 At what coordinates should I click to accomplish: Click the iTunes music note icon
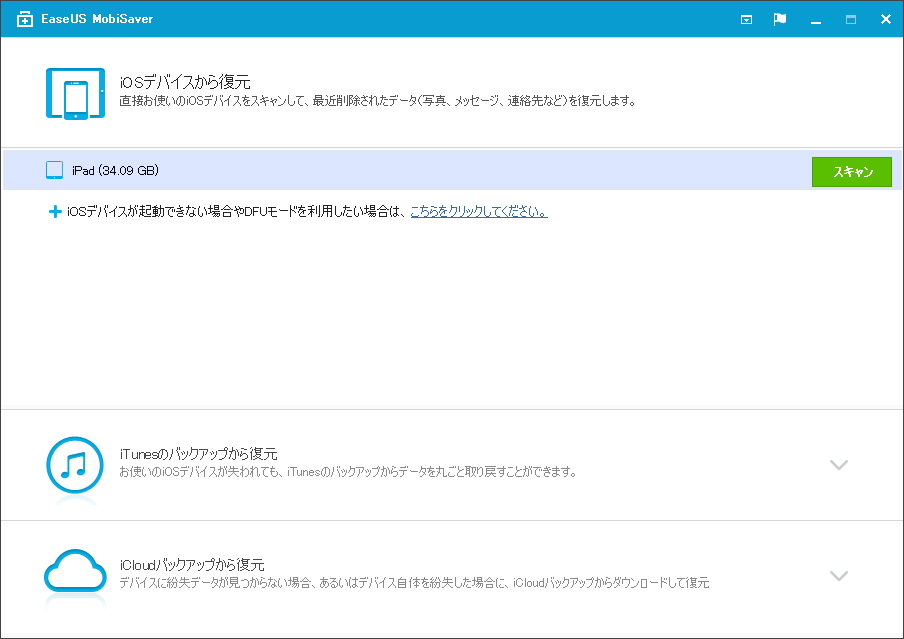click(x=75, y=465)
